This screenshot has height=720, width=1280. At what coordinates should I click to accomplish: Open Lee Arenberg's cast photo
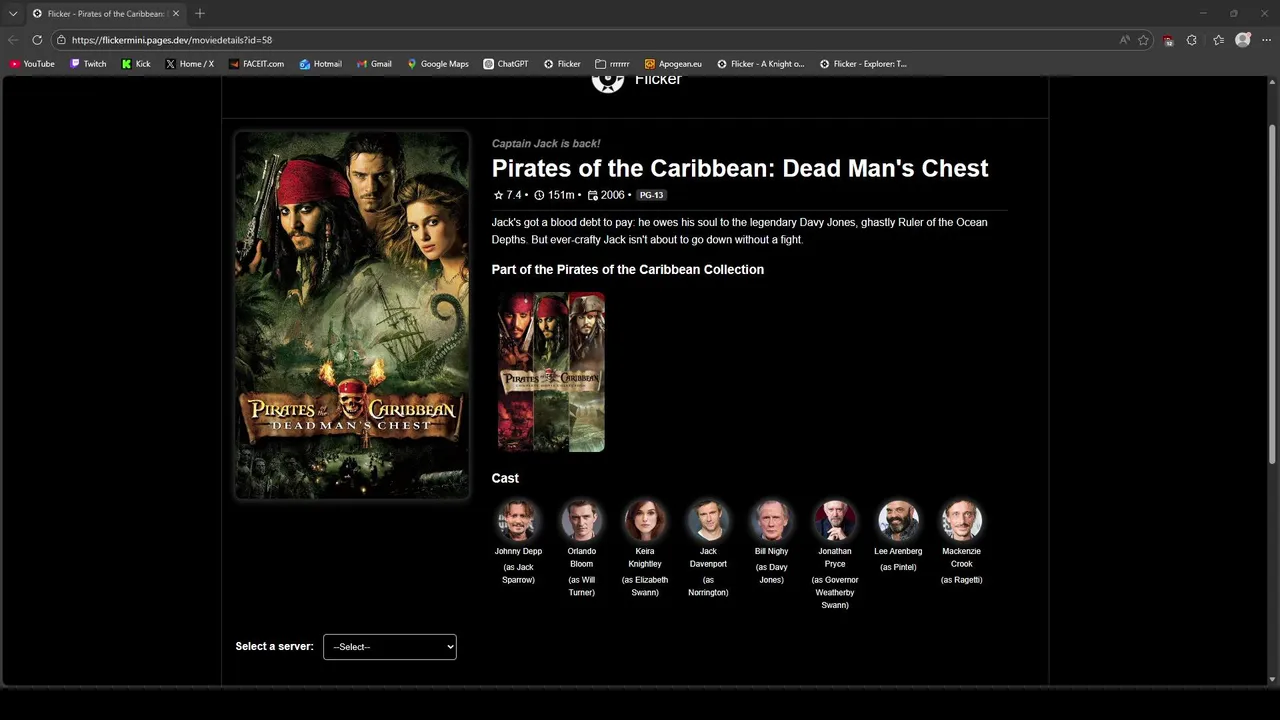tap(898, 521)
